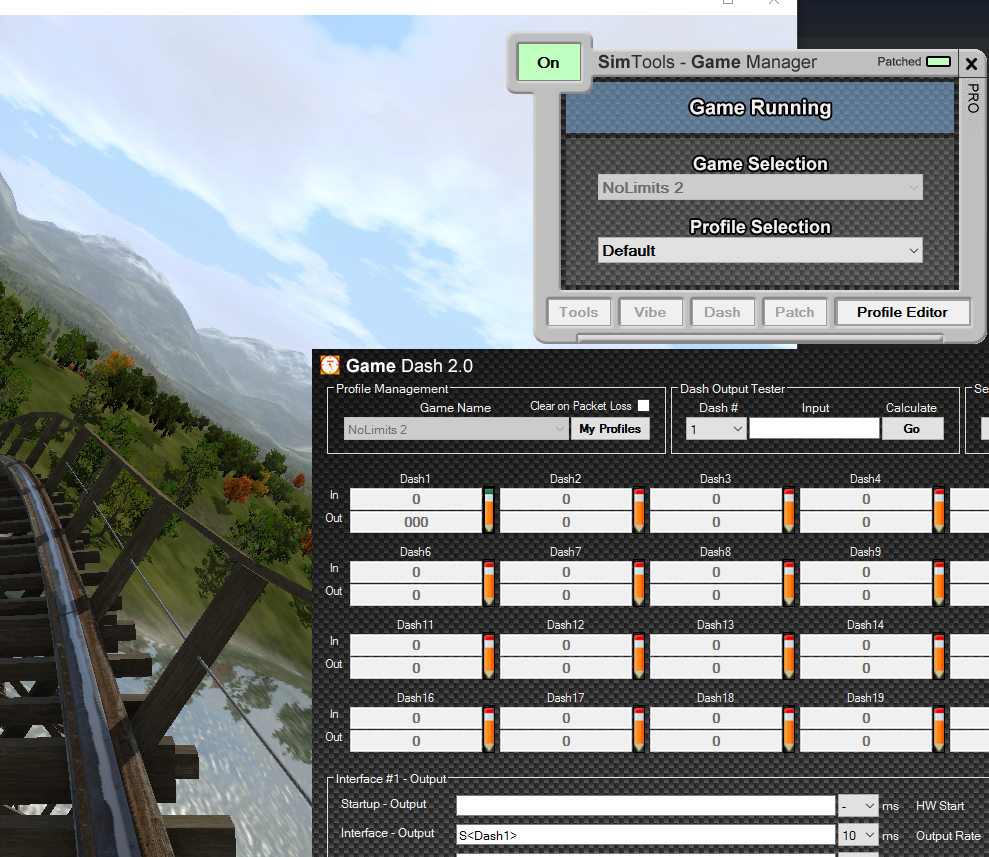Click the Dash7 Out value field
989x857 pixels.
pyautogui.click(x=566, y=595)
